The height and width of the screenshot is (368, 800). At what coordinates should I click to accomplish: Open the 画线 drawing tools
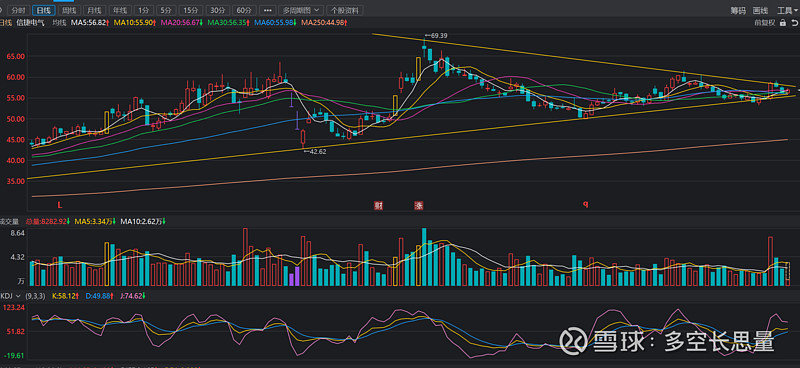click(x=760, y=10)
